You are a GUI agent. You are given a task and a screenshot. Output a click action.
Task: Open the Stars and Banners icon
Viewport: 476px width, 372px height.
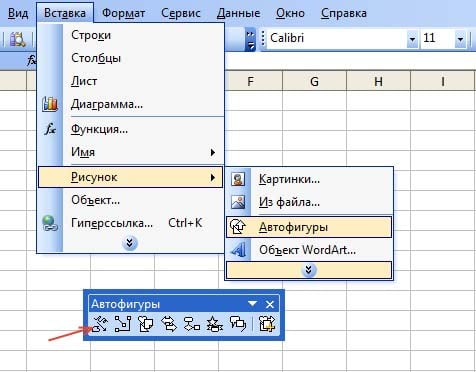(x=215, y=324)
